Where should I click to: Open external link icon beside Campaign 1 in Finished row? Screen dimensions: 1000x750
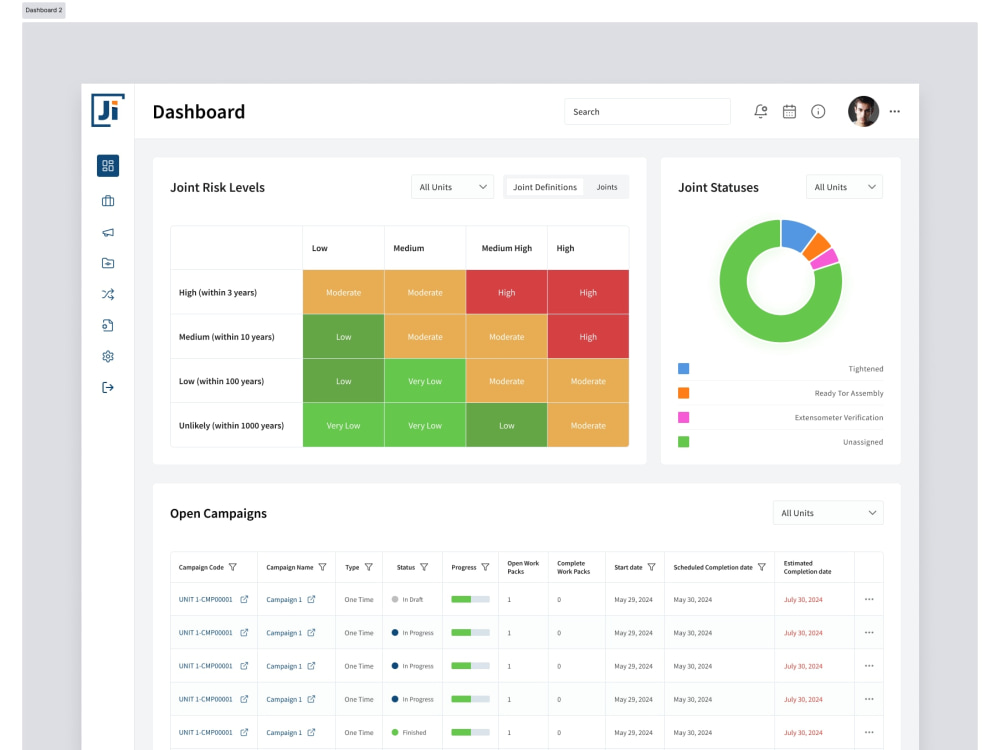(x=311, y=732)
